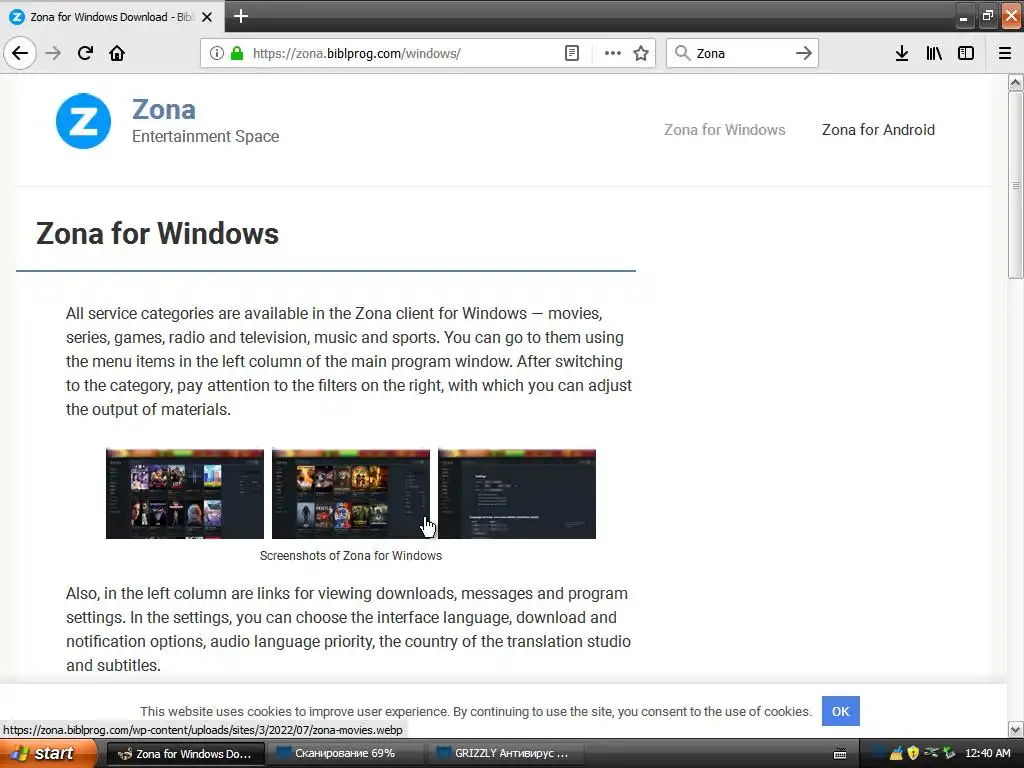Open the downloads panel
Image resolution: width=1024 pixels, height=768 pixels.
point(902,53)
